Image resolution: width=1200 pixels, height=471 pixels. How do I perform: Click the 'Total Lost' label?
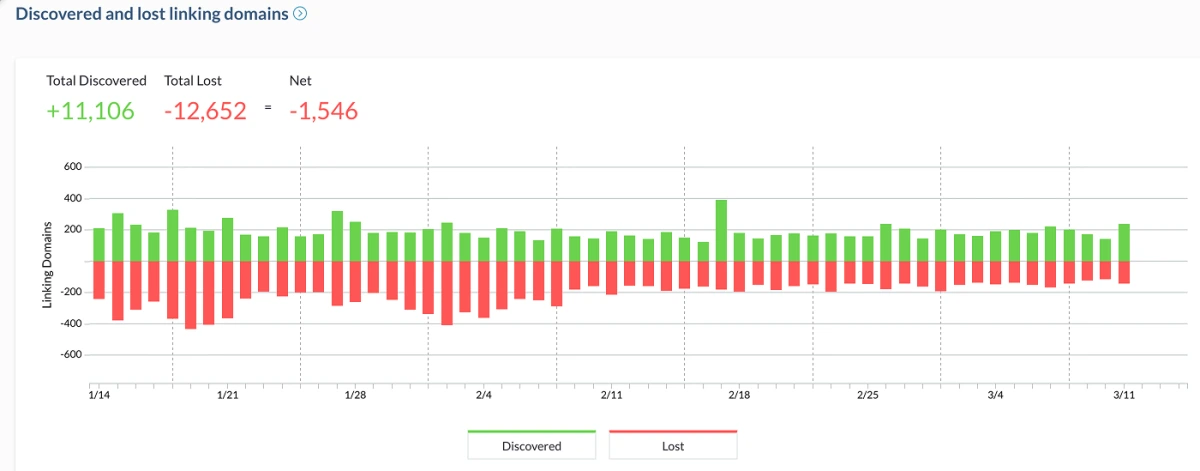click(x=193, y=80)
